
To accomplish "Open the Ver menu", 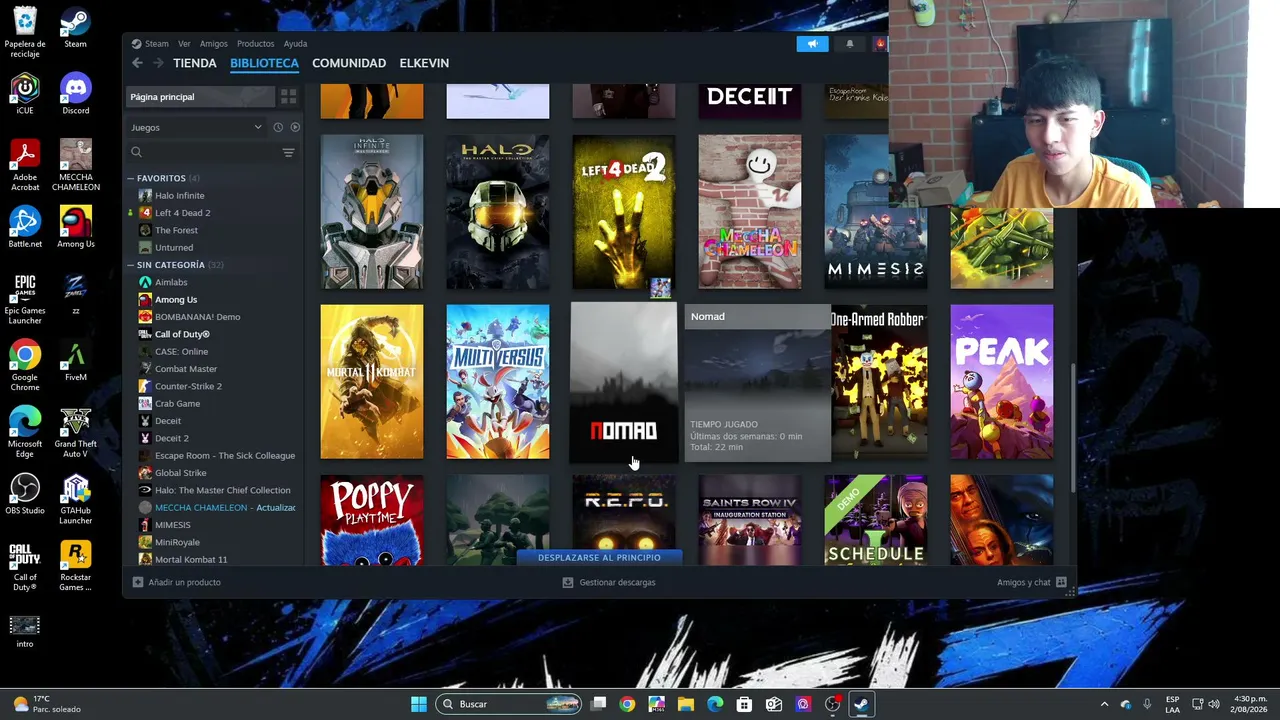I will [184, 44].
